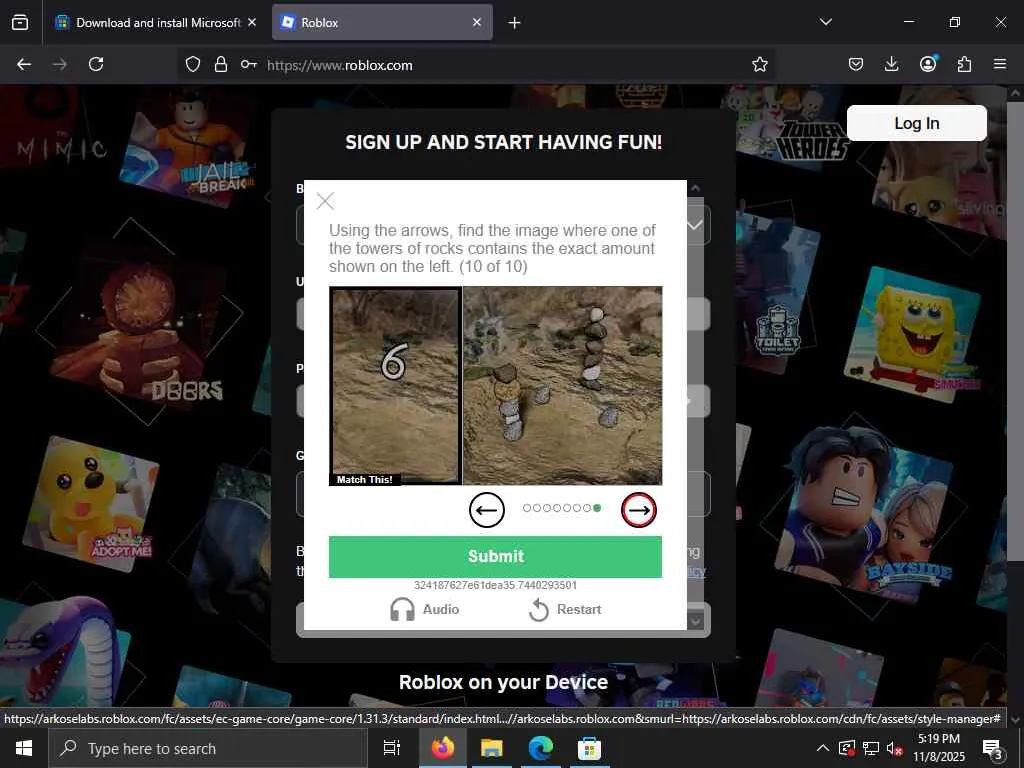The width and height of the screenshot is (1024, 768).
Task: Click the page scrollbar down arrow
Action: click(x=1014, y=718)
